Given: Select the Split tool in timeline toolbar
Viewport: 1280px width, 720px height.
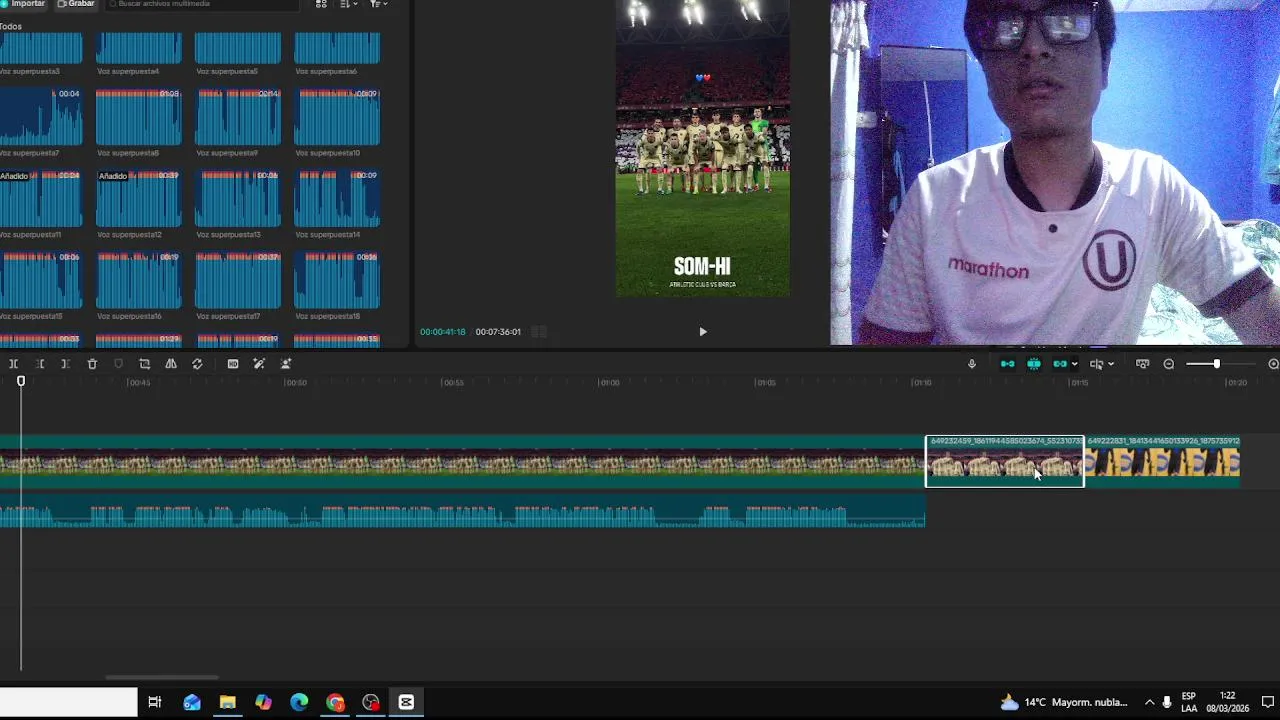Looking at the screenshot, I should click(x=13, y=364).
